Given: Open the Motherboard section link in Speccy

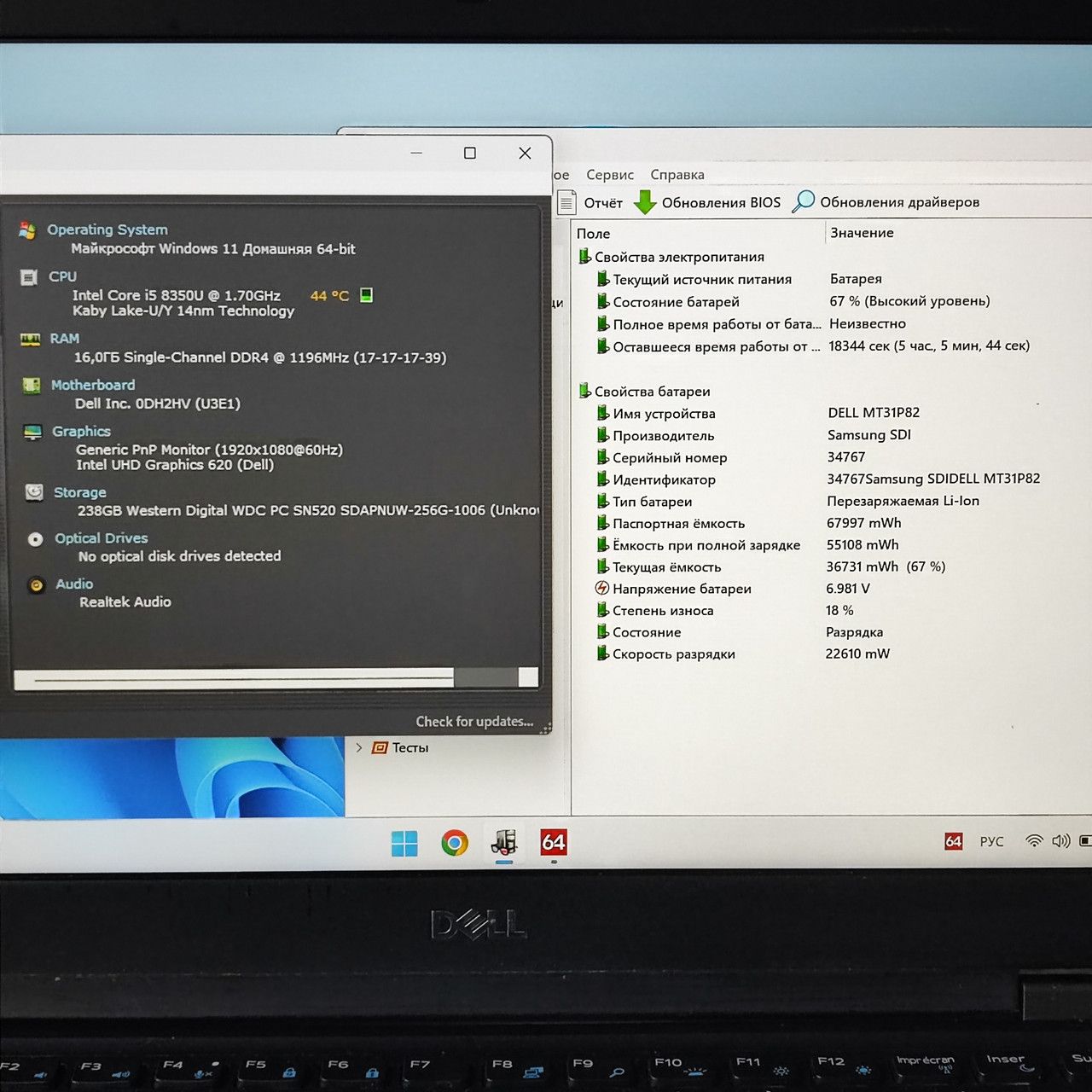Looking at the screenshot, I should pyautogui.click(x=93, y=385).
